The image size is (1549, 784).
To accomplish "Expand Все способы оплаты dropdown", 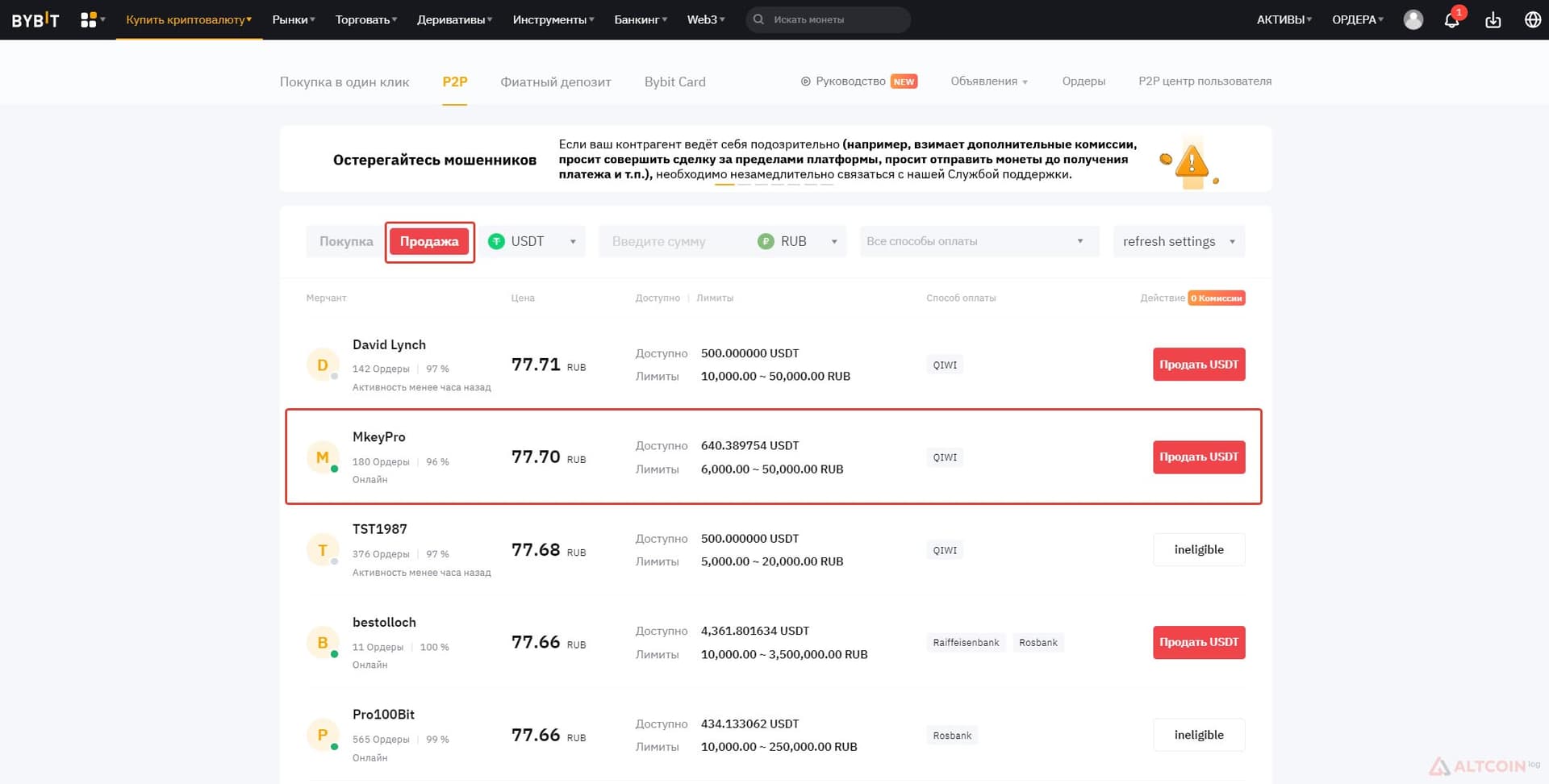I will pyautogui.click(x=979, y=241).
